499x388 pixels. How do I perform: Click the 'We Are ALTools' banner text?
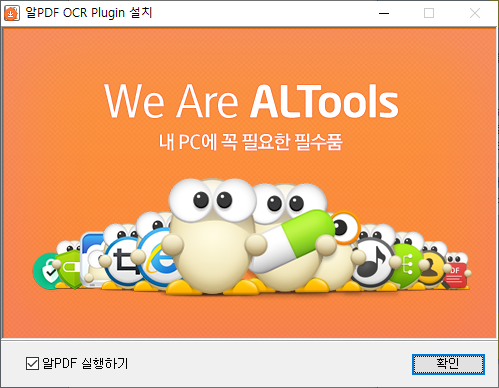pos(251,101)
